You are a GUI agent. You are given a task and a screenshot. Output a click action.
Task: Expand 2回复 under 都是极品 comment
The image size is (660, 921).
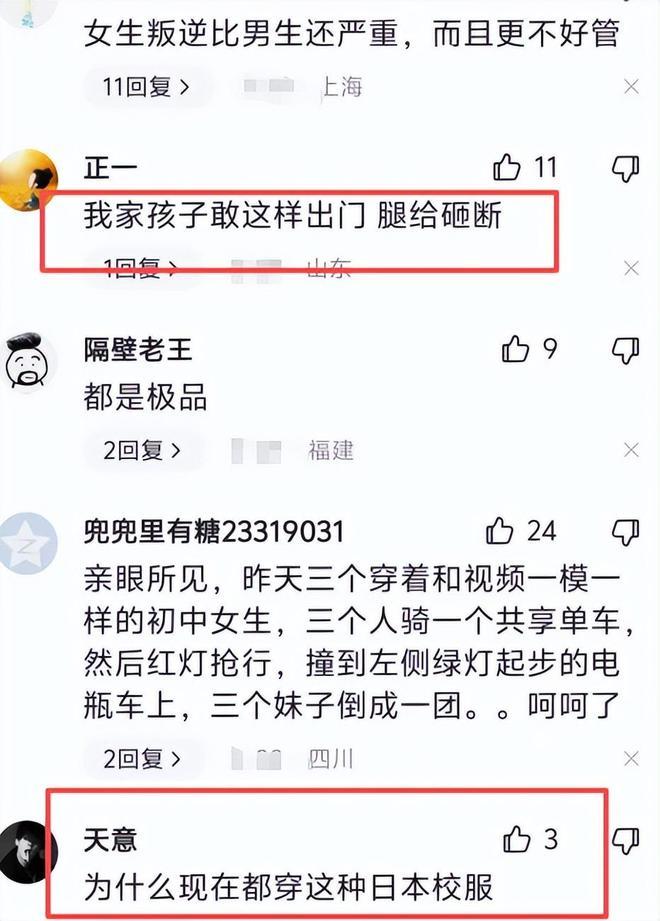tap(142, 451)
